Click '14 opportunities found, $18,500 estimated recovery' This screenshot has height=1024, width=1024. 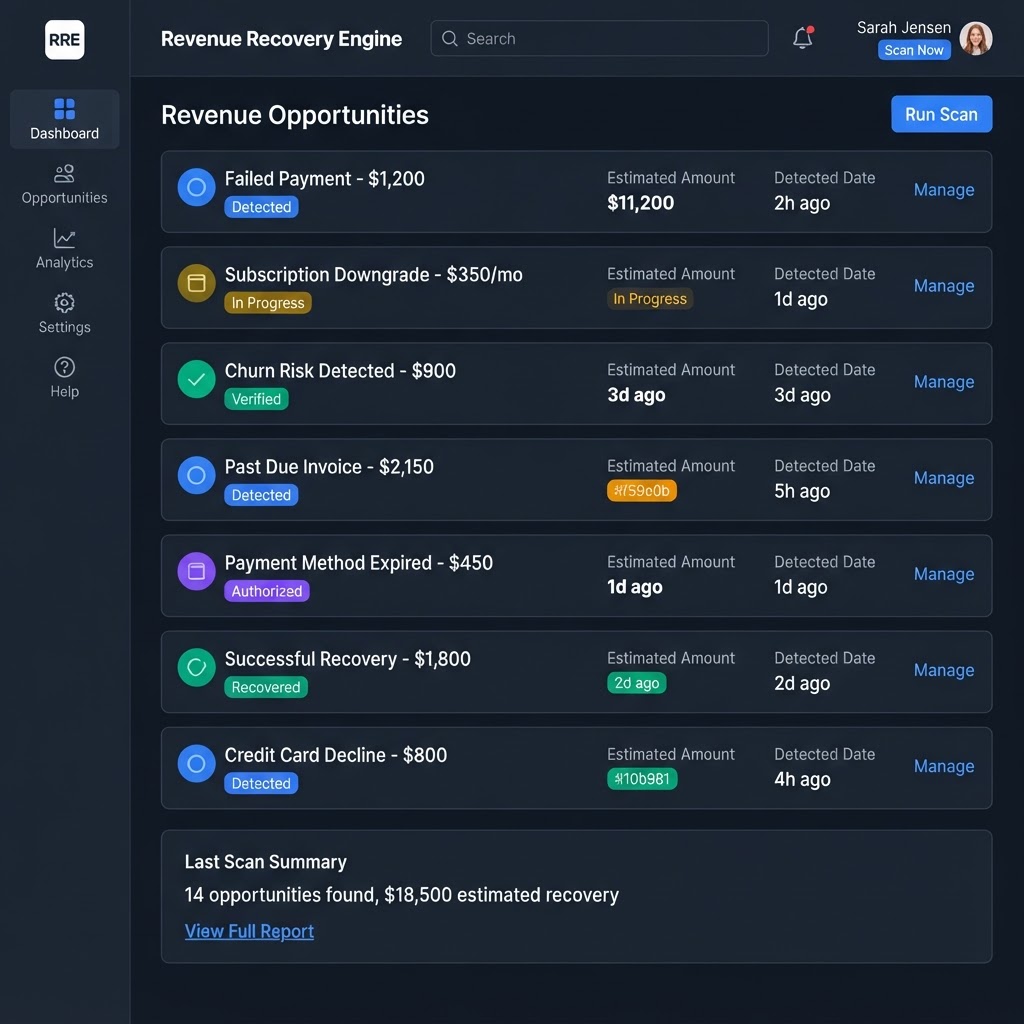click(402, 895)
